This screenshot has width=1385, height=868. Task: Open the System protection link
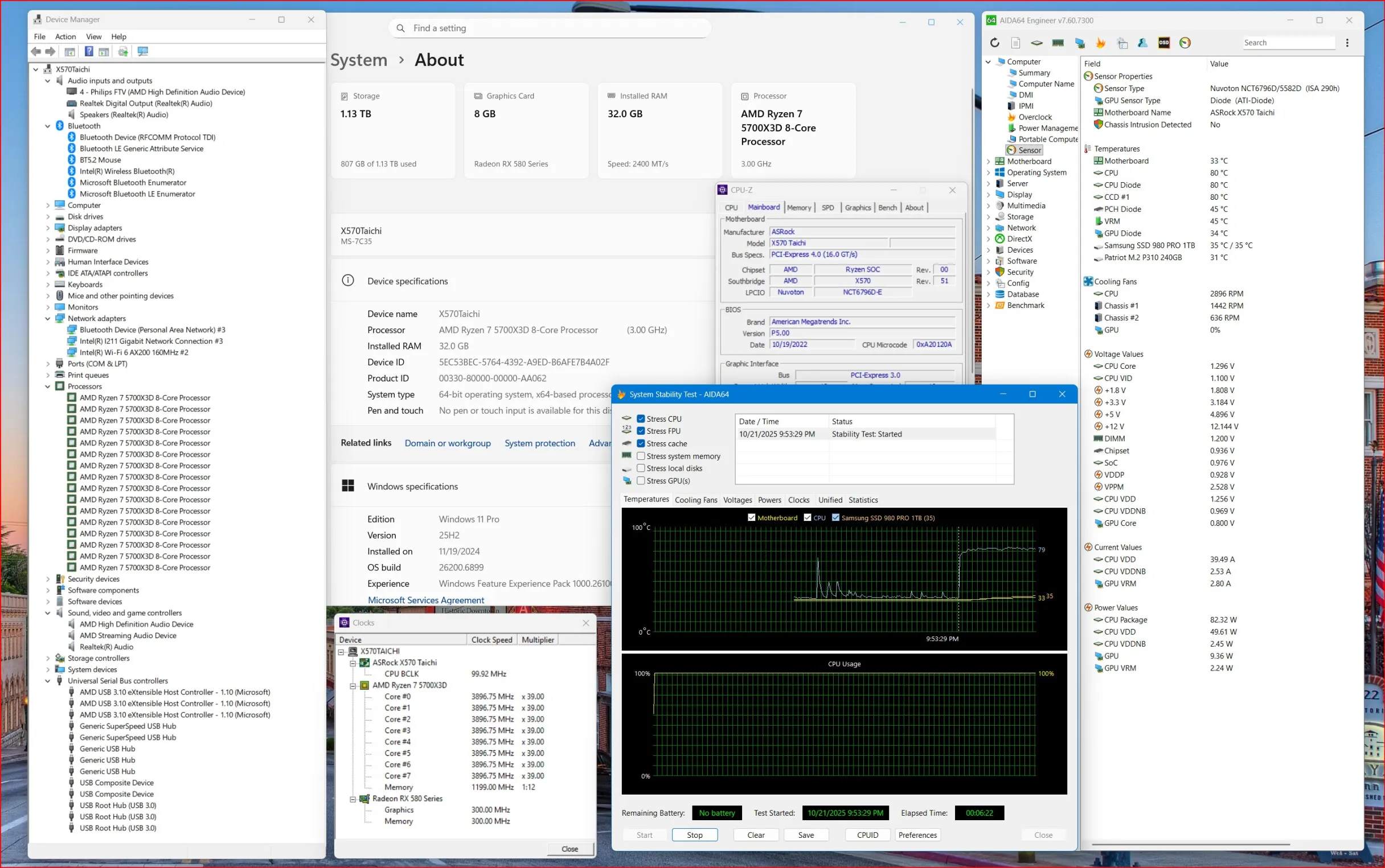pos(539,443)
